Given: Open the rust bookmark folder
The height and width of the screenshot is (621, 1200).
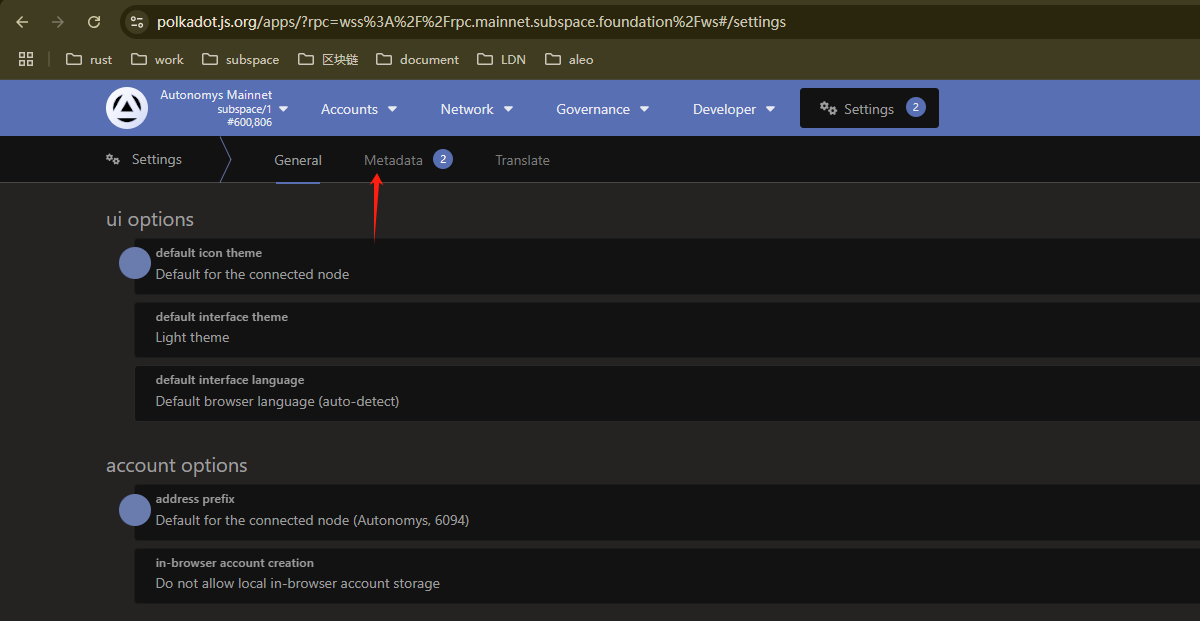Looking at the screenshot, I should pyautogui.click(x=89, y=59).
